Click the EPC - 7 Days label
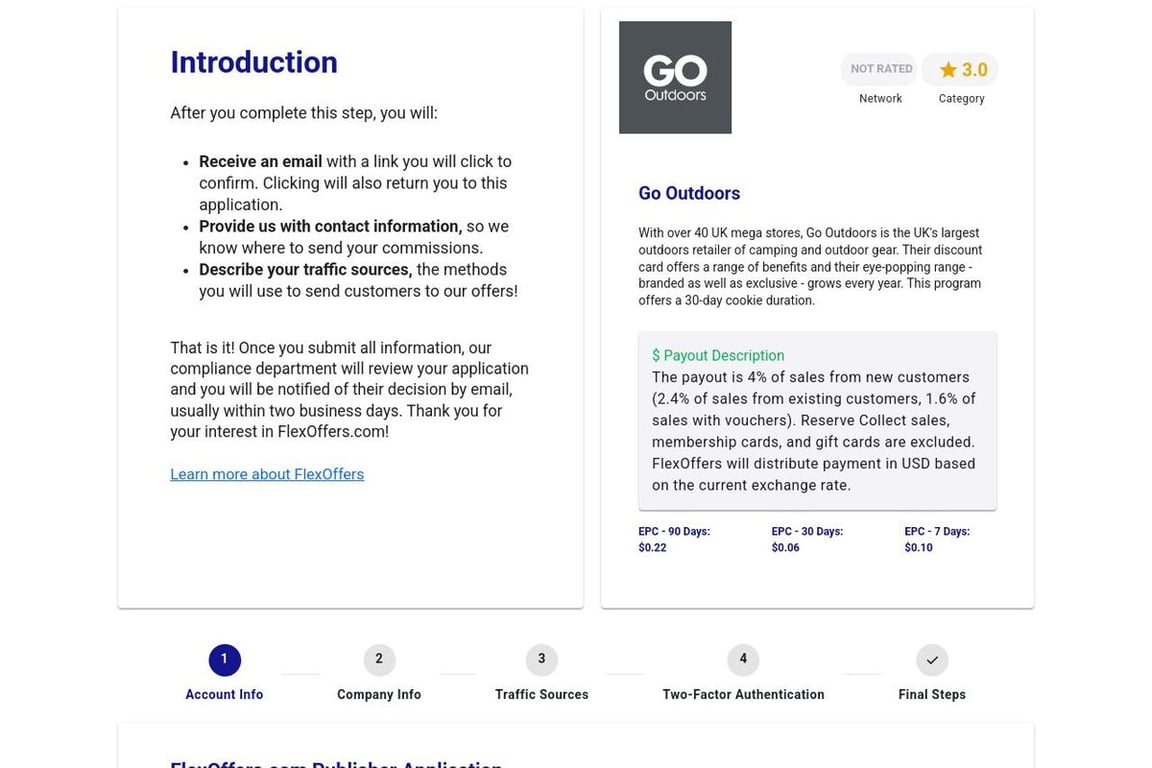This screenshot has height=768, width=1152. [x=937, y=531]
